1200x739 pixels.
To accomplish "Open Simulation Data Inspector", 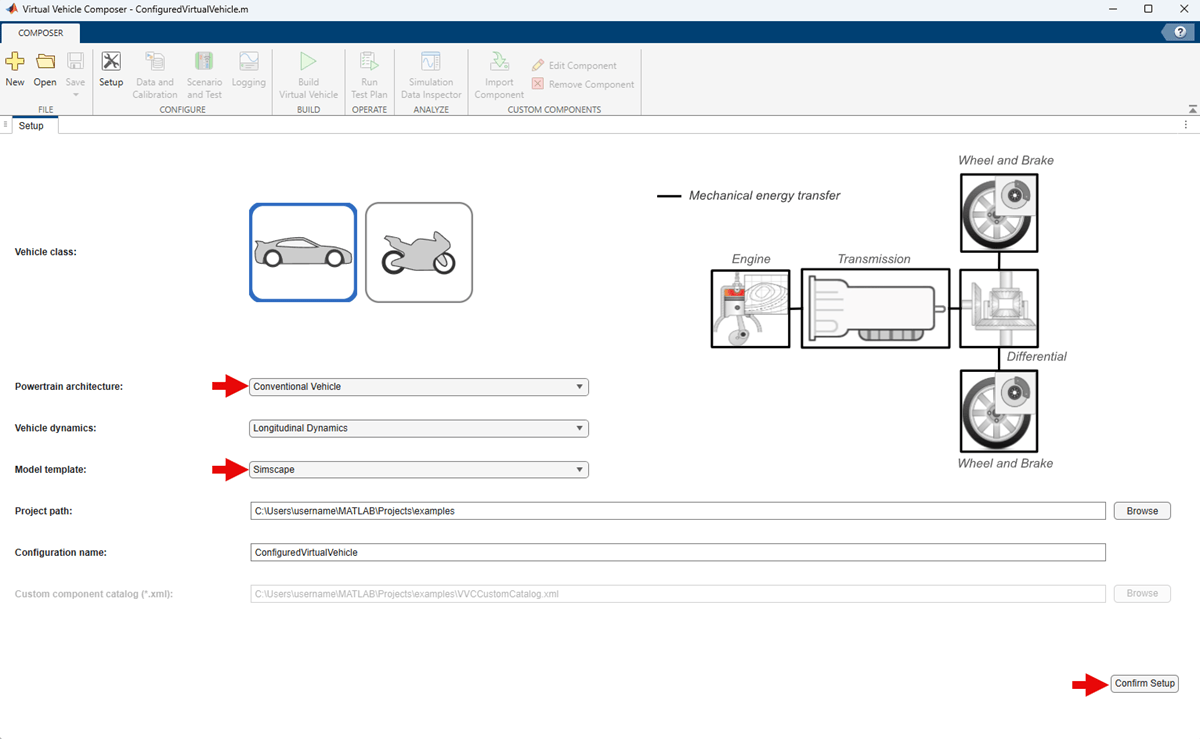I will (431, 75).
